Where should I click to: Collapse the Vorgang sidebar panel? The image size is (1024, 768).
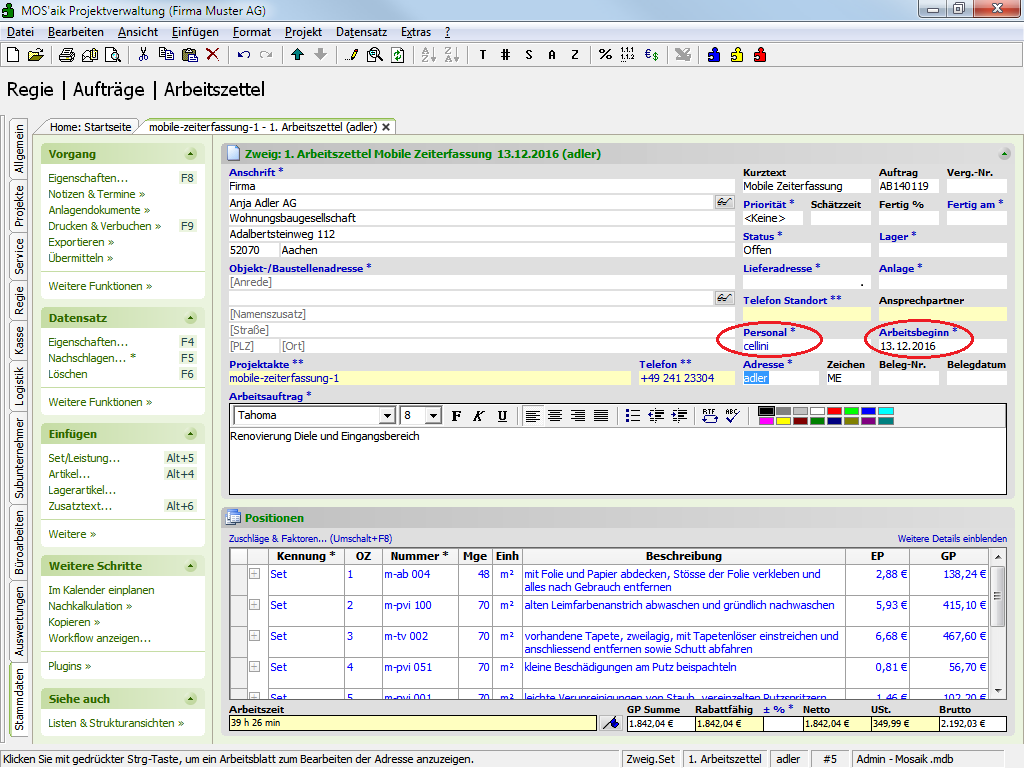(x=190, y=154)
